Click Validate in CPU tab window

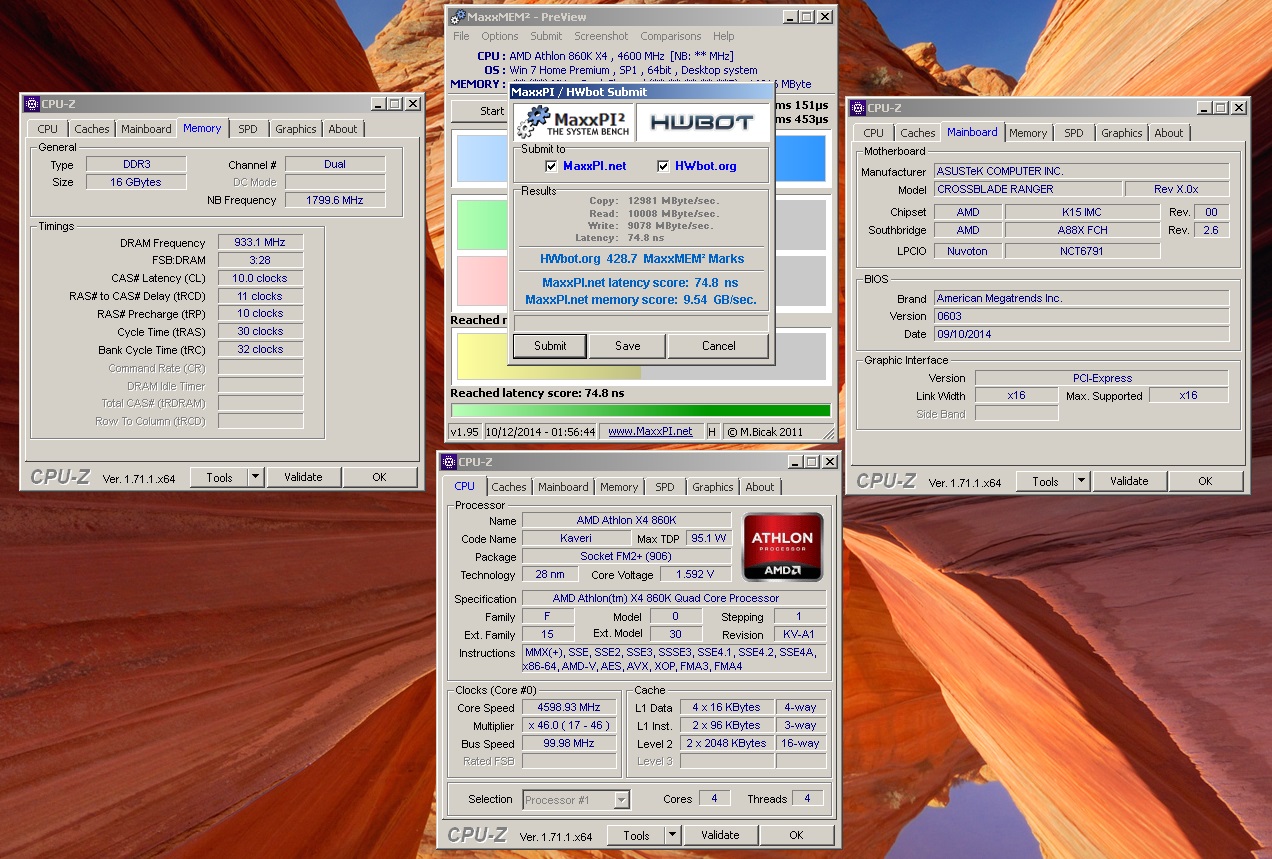coord(720,835)
